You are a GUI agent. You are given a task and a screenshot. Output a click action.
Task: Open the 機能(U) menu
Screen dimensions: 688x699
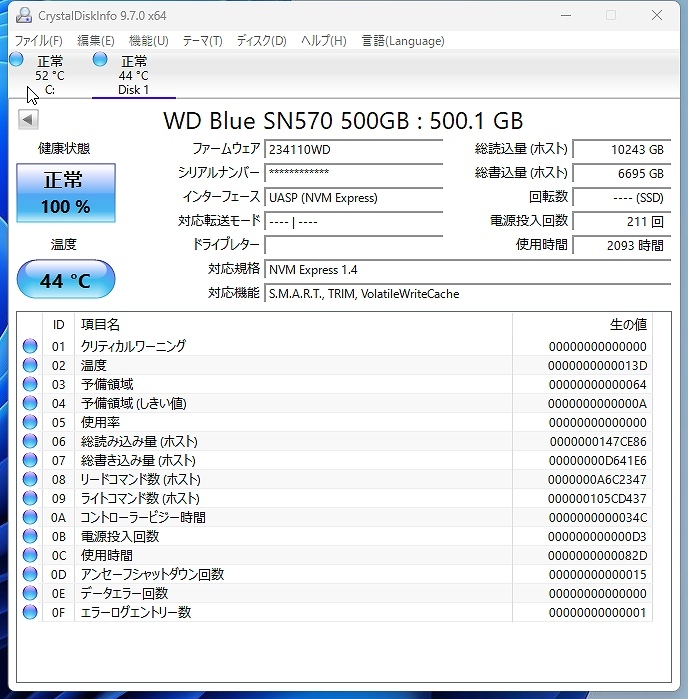coord(148,41)
